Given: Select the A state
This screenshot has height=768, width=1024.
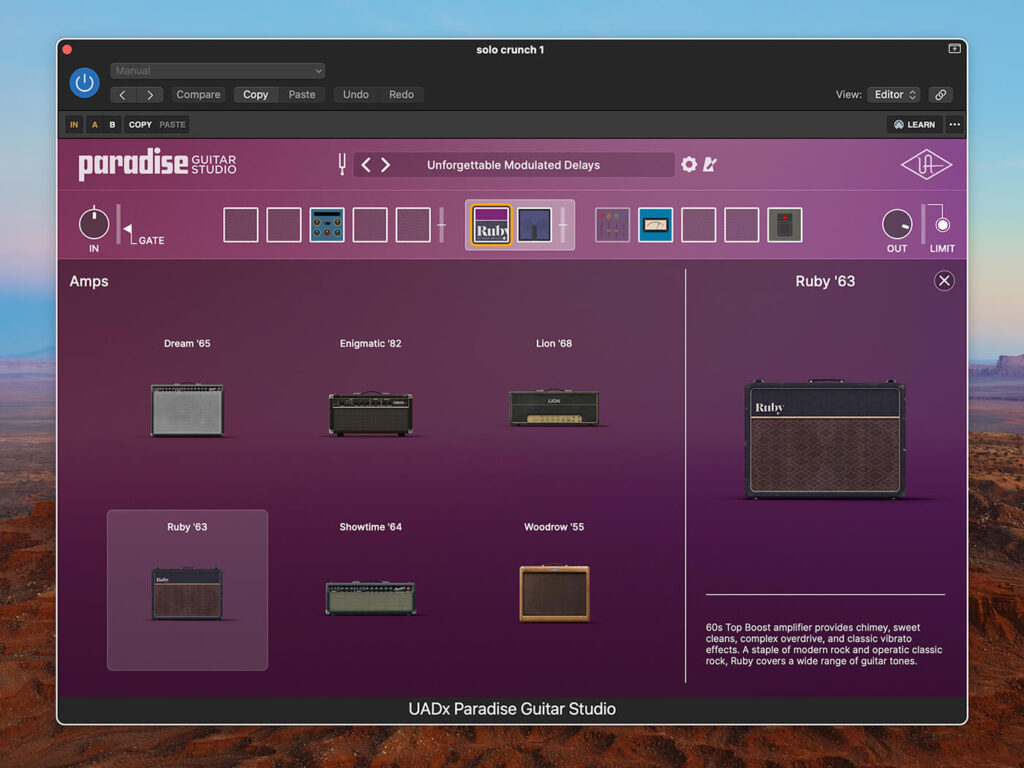Looking at the screenshot, I should click(x=95, y=125).
